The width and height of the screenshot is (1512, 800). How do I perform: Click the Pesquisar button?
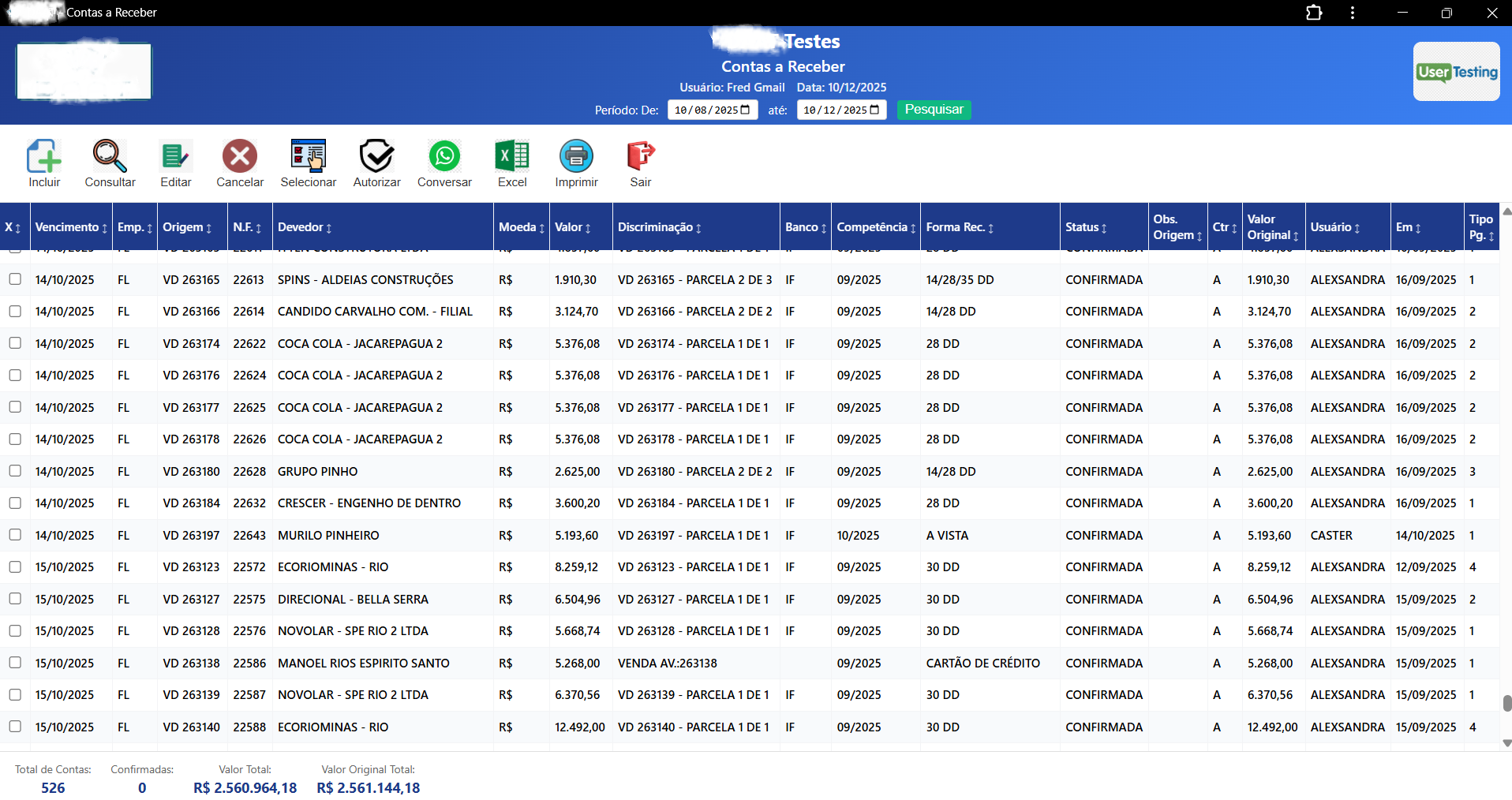[x=934, y=110]
